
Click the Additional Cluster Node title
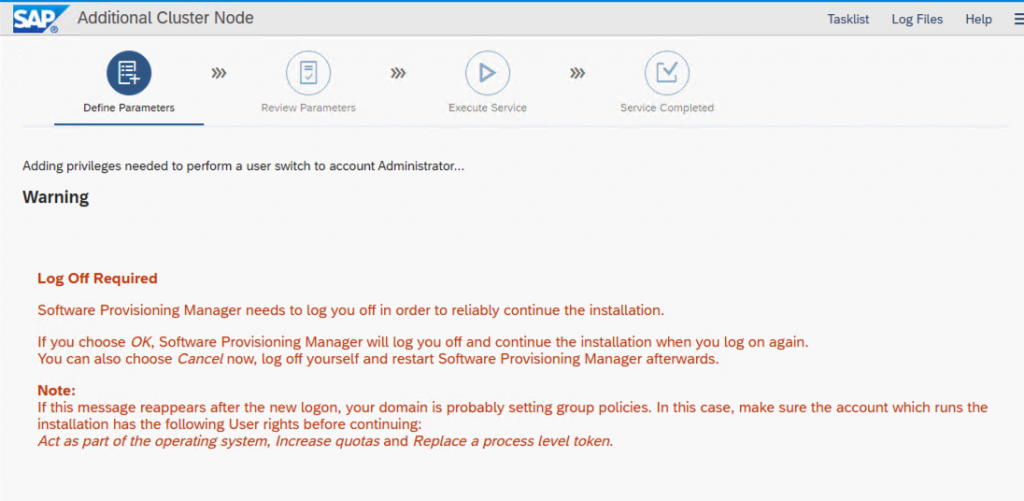click(165, 18)
